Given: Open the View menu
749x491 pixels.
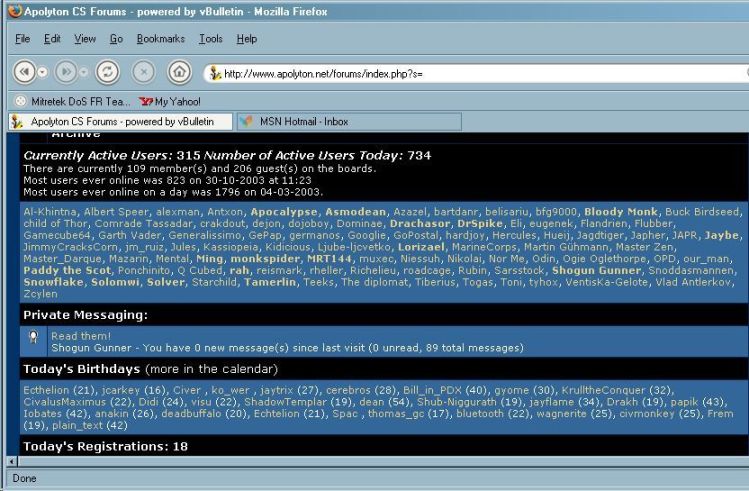Looking at the screenshot, I should (85, 39).
